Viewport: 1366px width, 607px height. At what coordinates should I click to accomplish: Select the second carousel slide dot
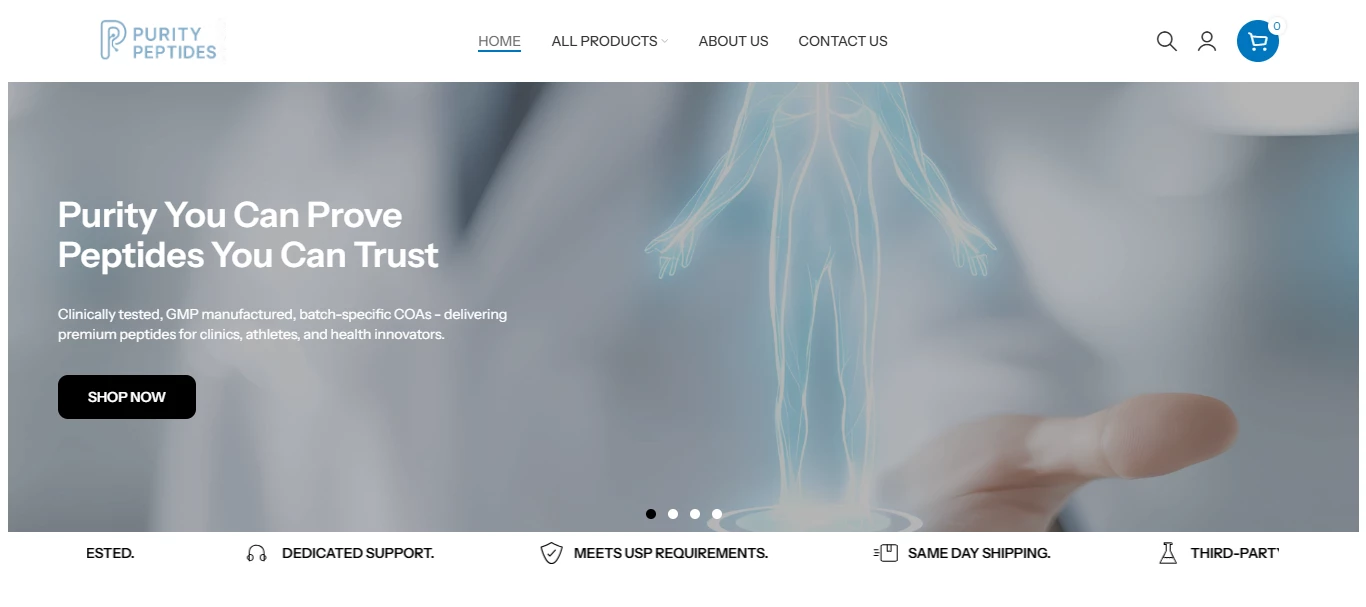673,514
